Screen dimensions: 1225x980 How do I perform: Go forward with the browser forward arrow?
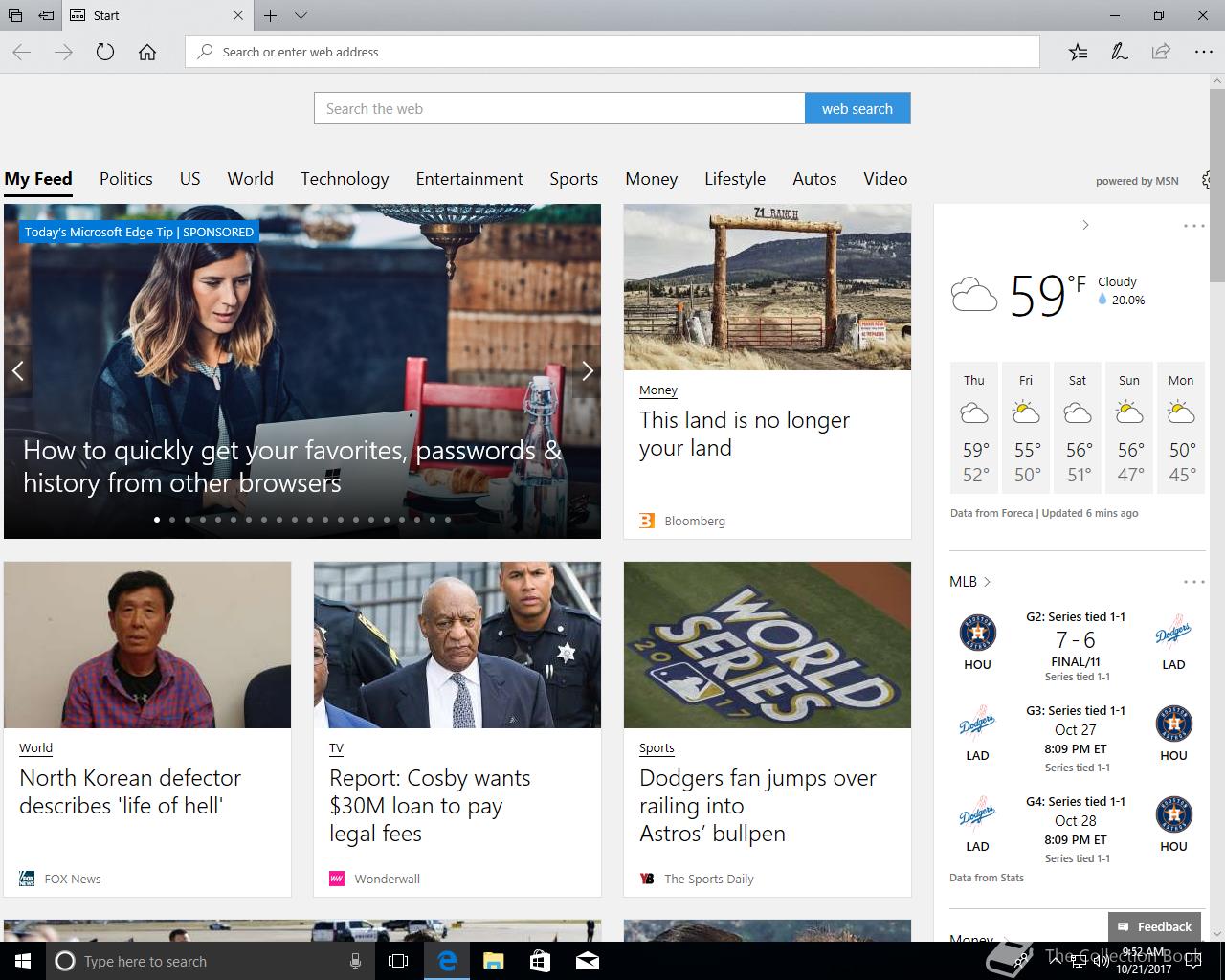coord(63,52)
